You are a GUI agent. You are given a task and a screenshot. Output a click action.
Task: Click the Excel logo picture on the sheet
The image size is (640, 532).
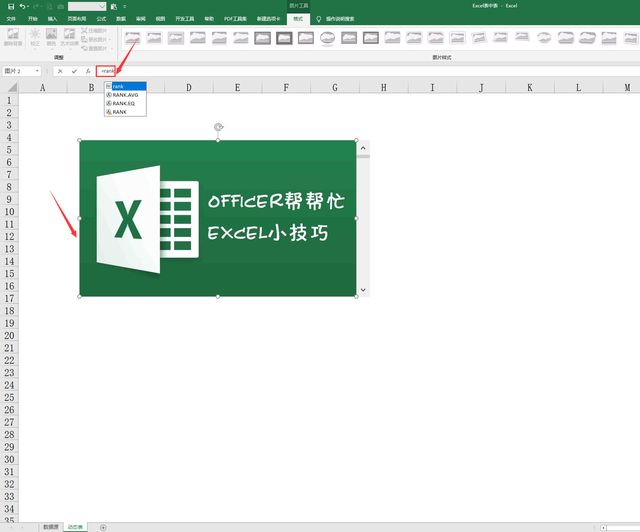coord(218,218)
